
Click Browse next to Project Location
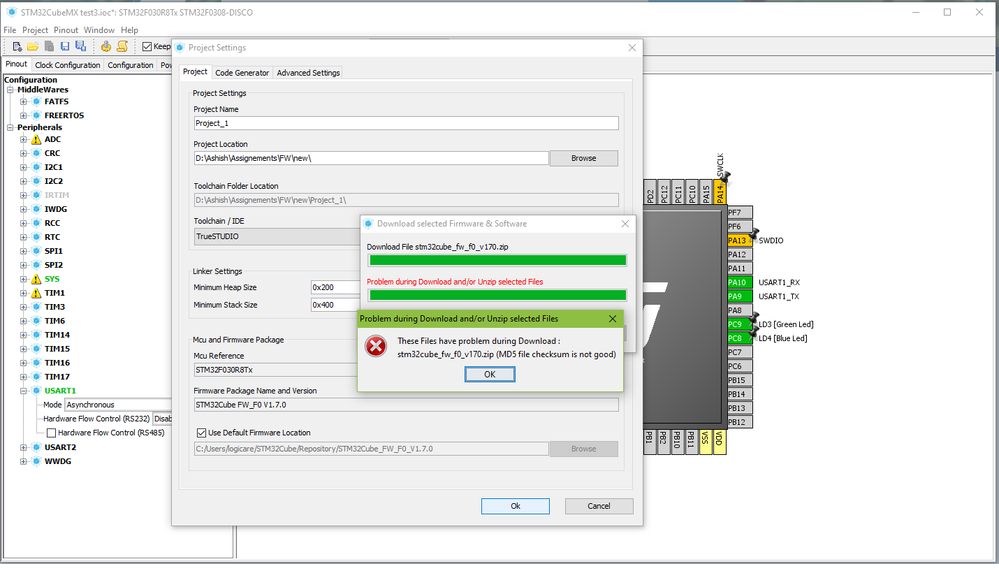point(584,159)
